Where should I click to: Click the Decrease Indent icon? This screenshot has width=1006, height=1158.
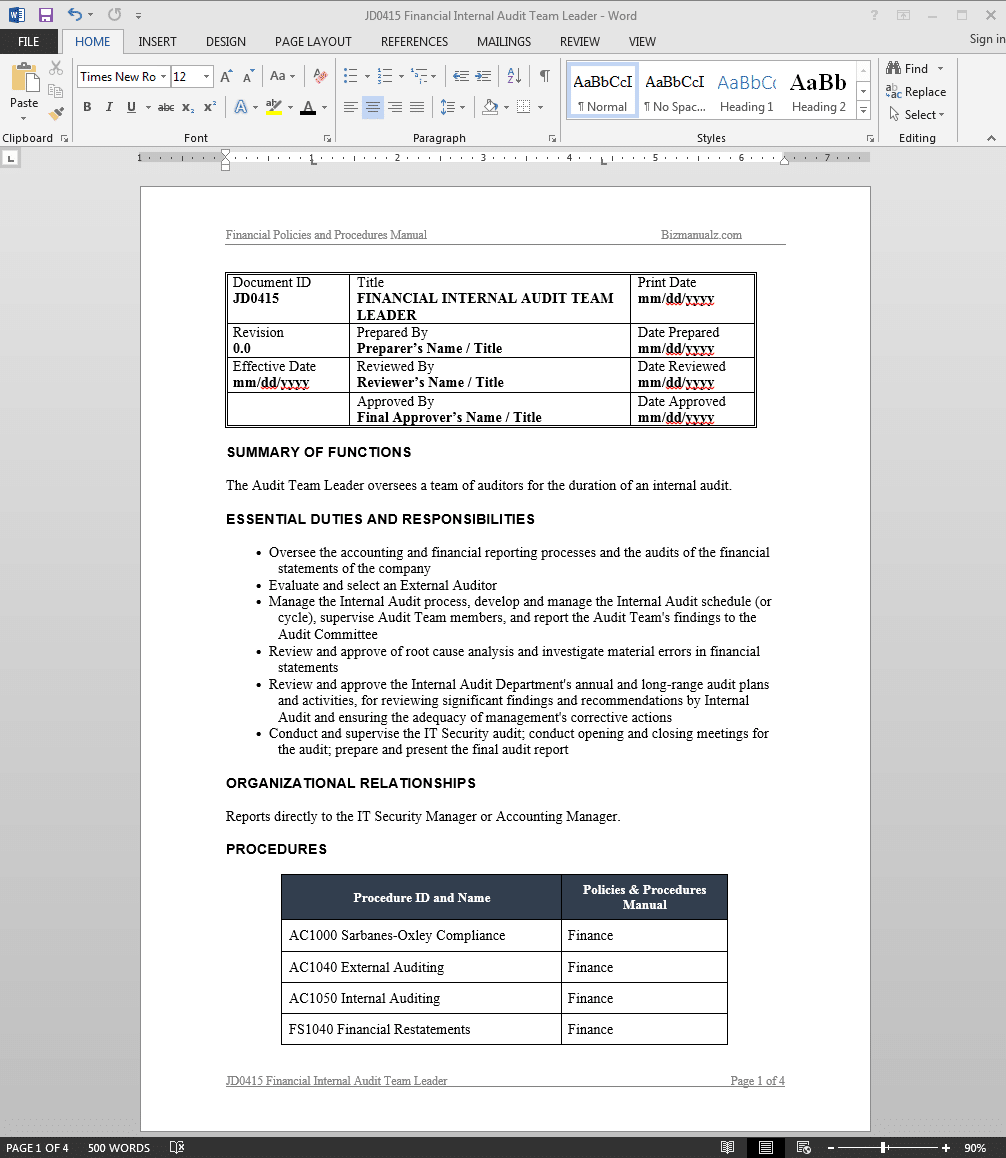(x=461, y=76)
